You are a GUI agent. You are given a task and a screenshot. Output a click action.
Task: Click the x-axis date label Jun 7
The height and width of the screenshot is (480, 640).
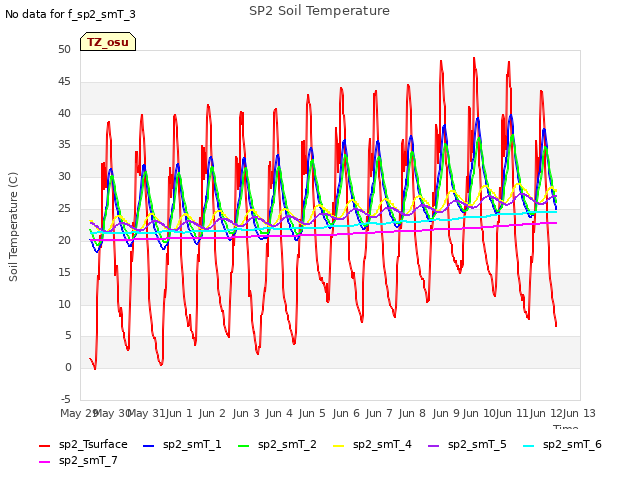tap(379, 413)
